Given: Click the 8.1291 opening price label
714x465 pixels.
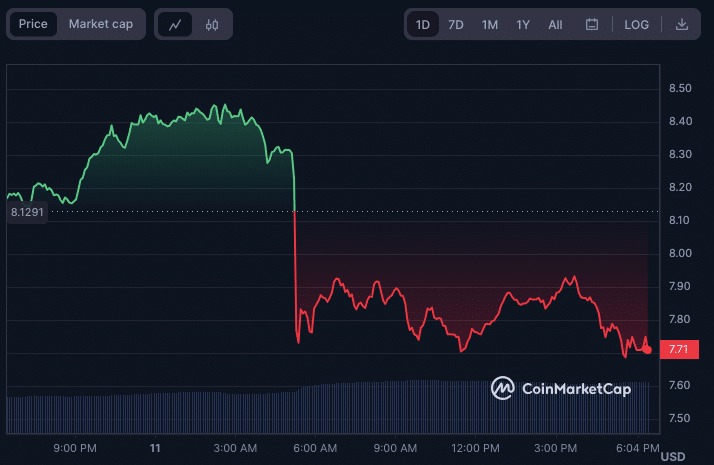Looking at the screenshot, I should point(27,212).
